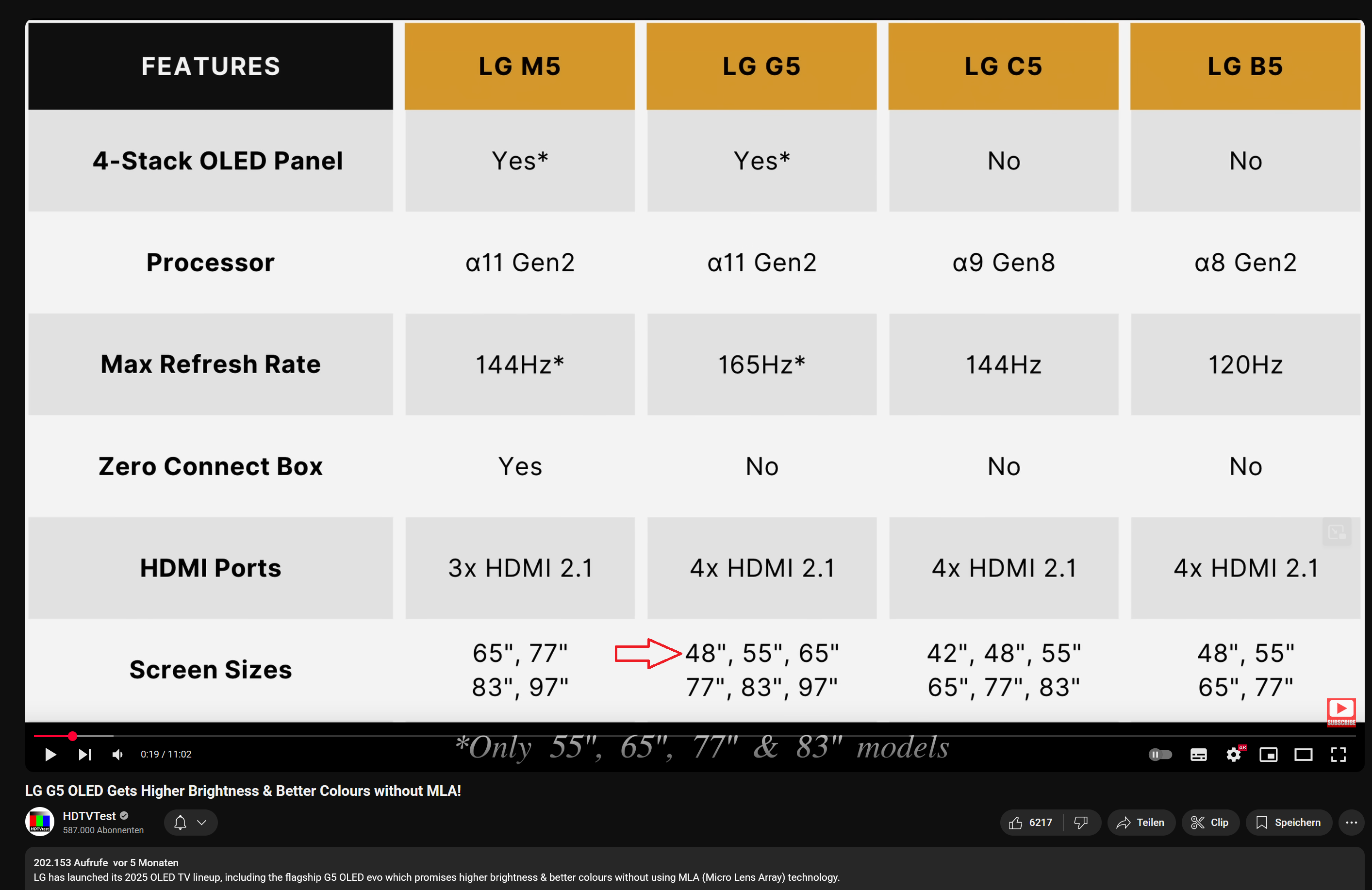Image resolution: width=1372 pixels, height=890 pixels.
Task: Open the playback settings gear
Action: [x=1234, y=754]
